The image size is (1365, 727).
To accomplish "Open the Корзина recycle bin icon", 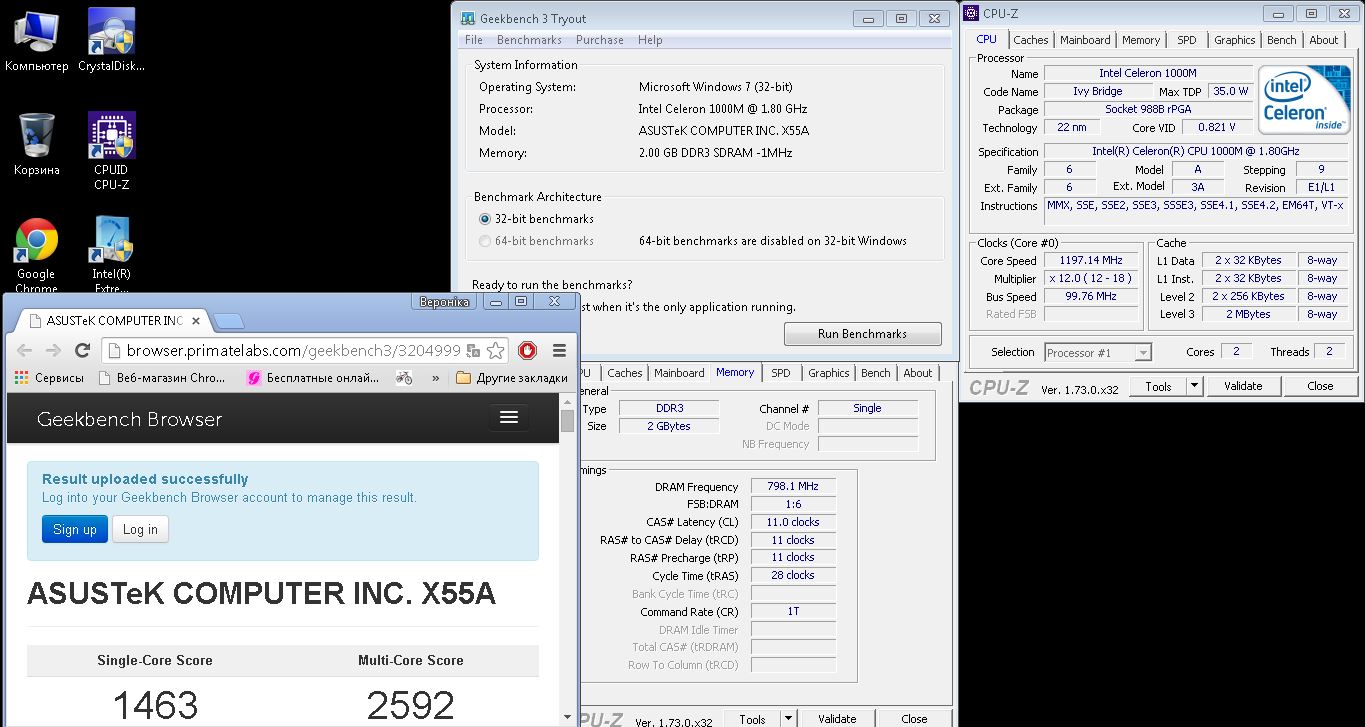I will [36, 144].
